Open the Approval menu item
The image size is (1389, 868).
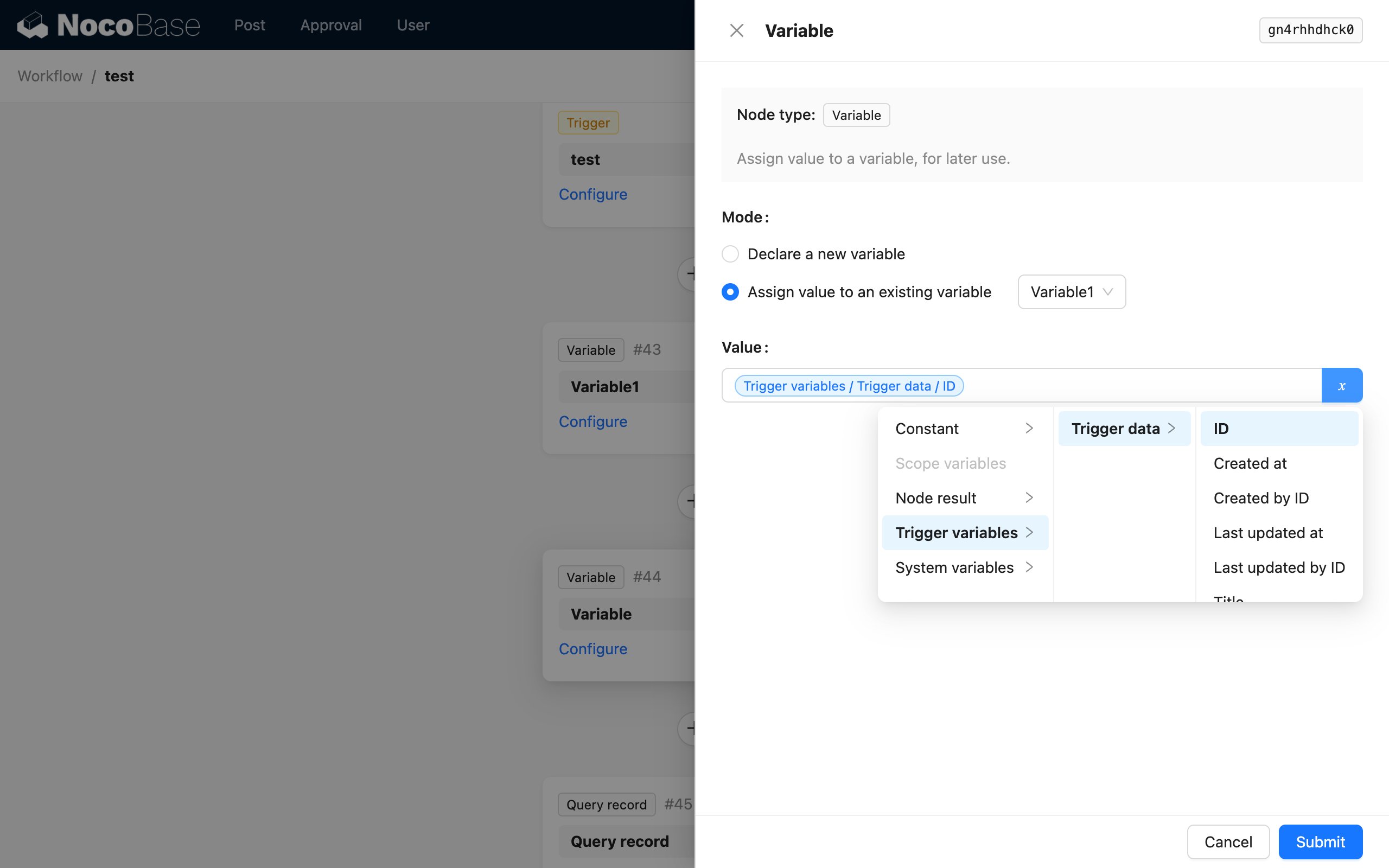pyautogui.click(x=331, y=25)
